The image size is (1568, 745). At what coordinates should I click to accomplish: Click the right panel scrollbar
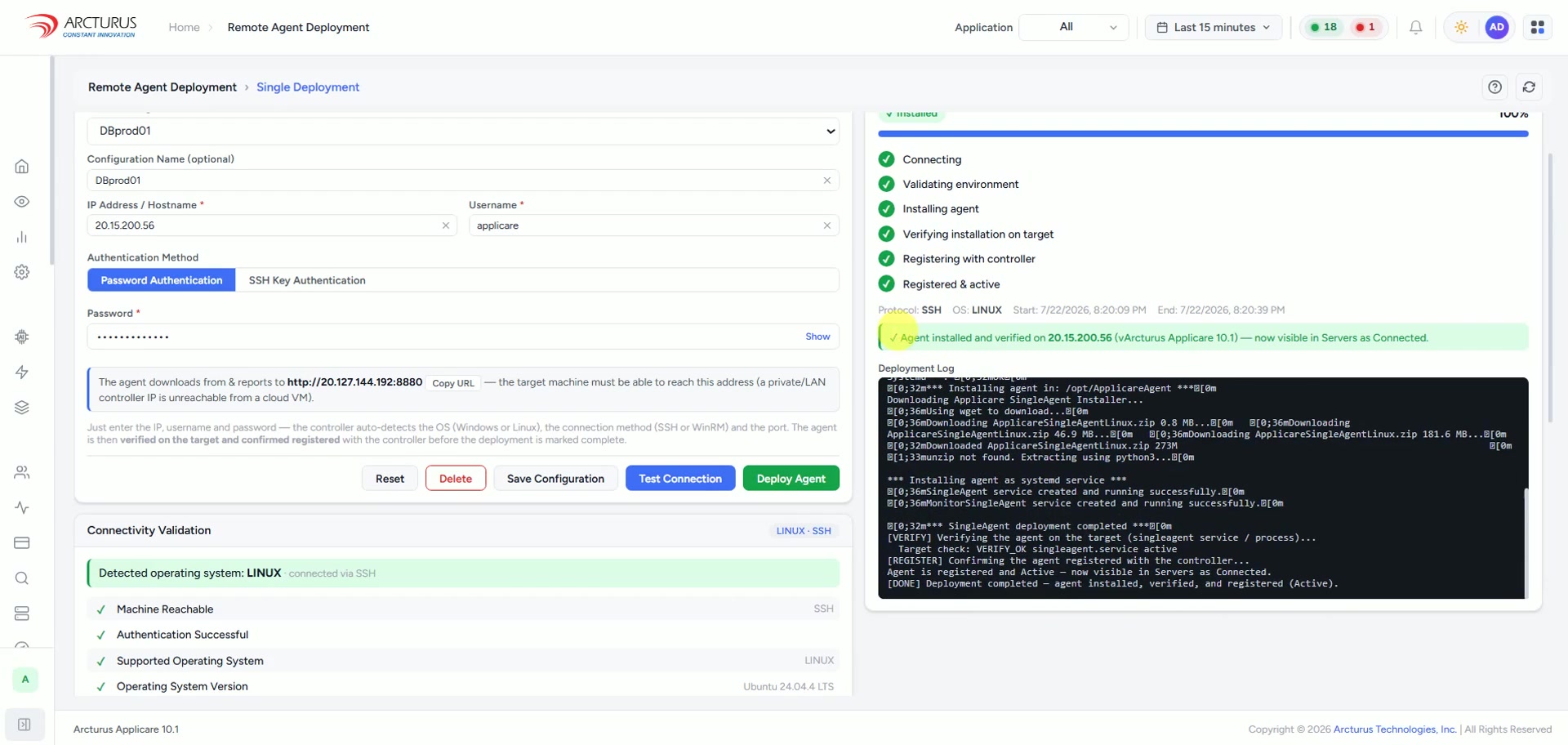point(1550,288)
